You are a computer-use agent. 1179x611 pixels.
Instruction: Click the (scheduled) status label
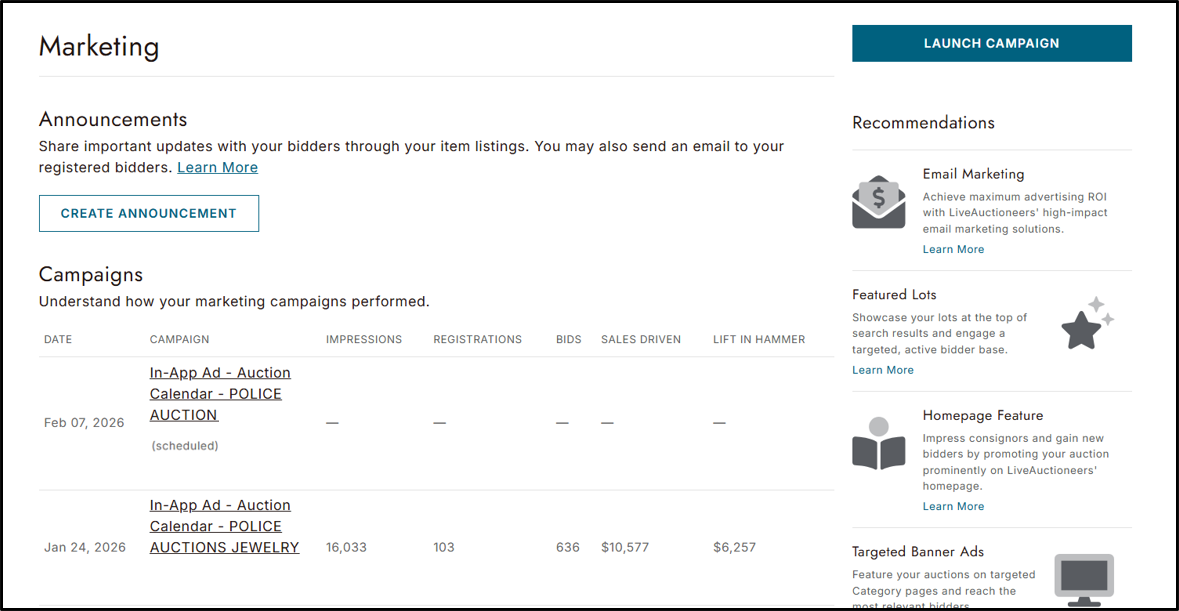185,446
